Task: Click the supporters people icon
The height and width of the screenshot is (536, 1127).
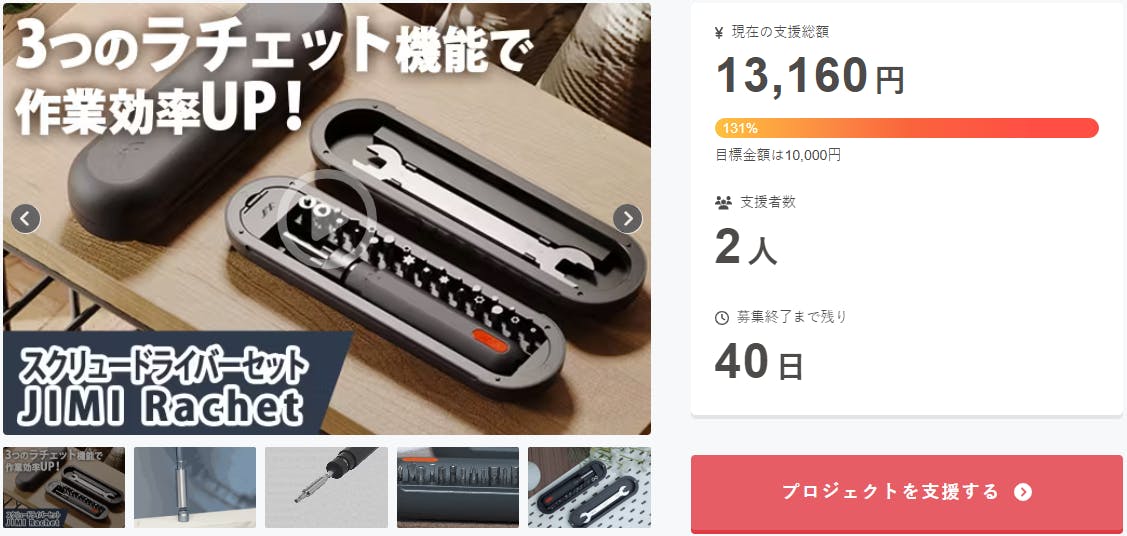Action: 723,203
